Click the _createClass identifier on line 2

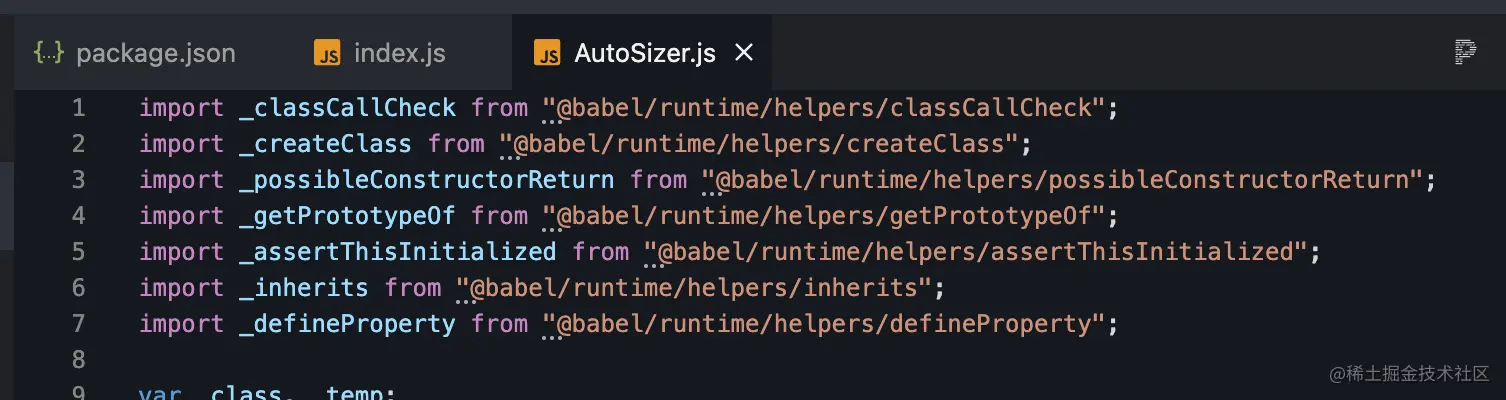click(325, 144)
